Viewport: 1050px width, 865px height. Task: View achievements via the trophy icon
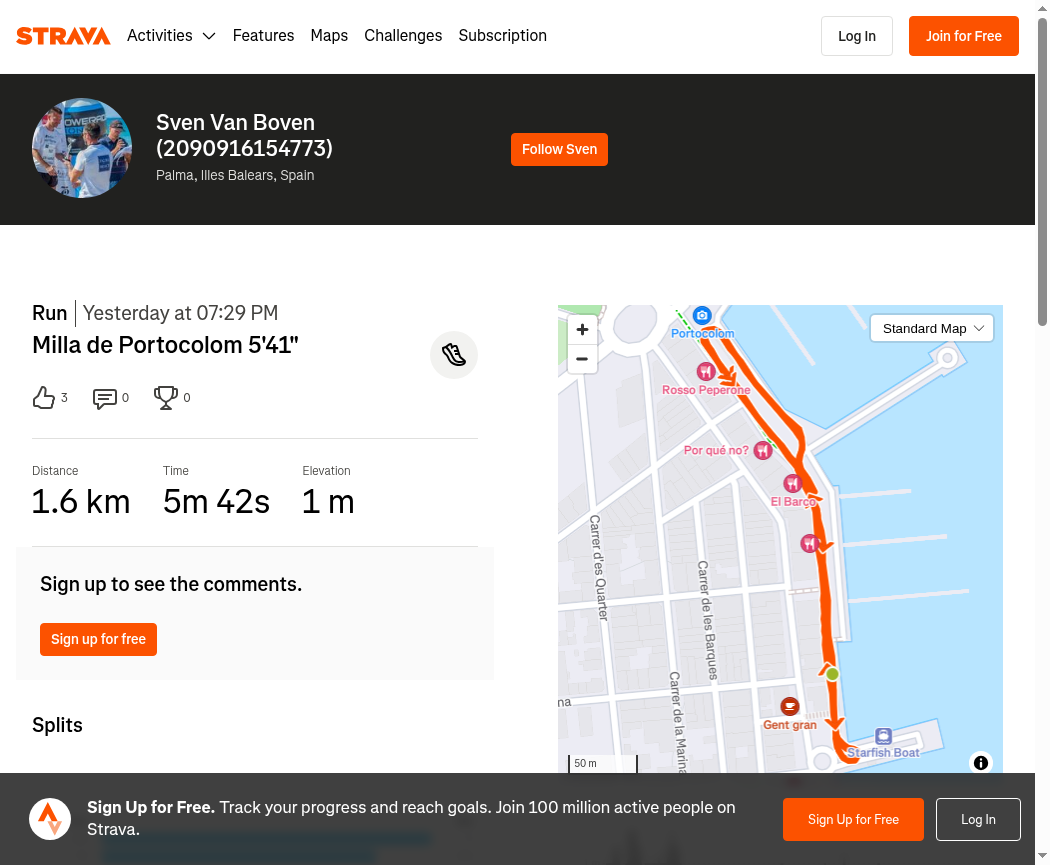(x=165, y=398)
